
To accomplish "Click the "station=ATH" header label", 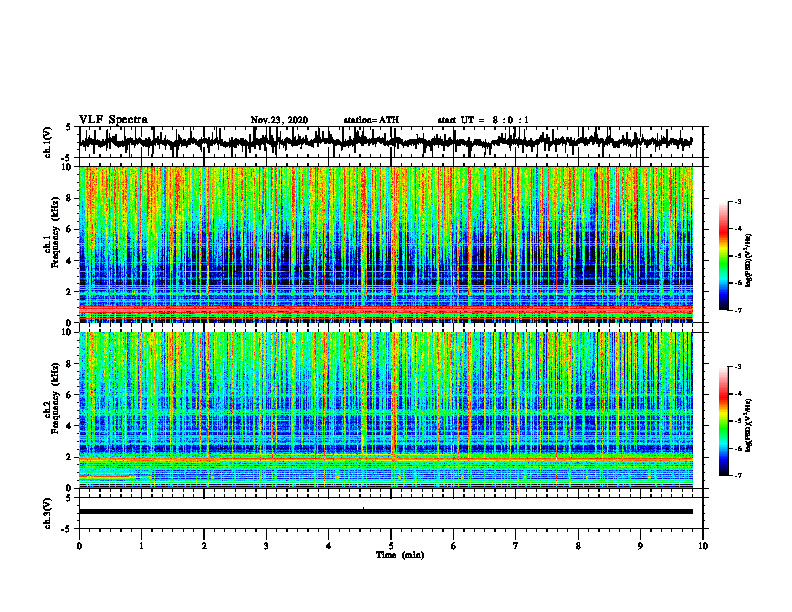I will coord(371,120).
